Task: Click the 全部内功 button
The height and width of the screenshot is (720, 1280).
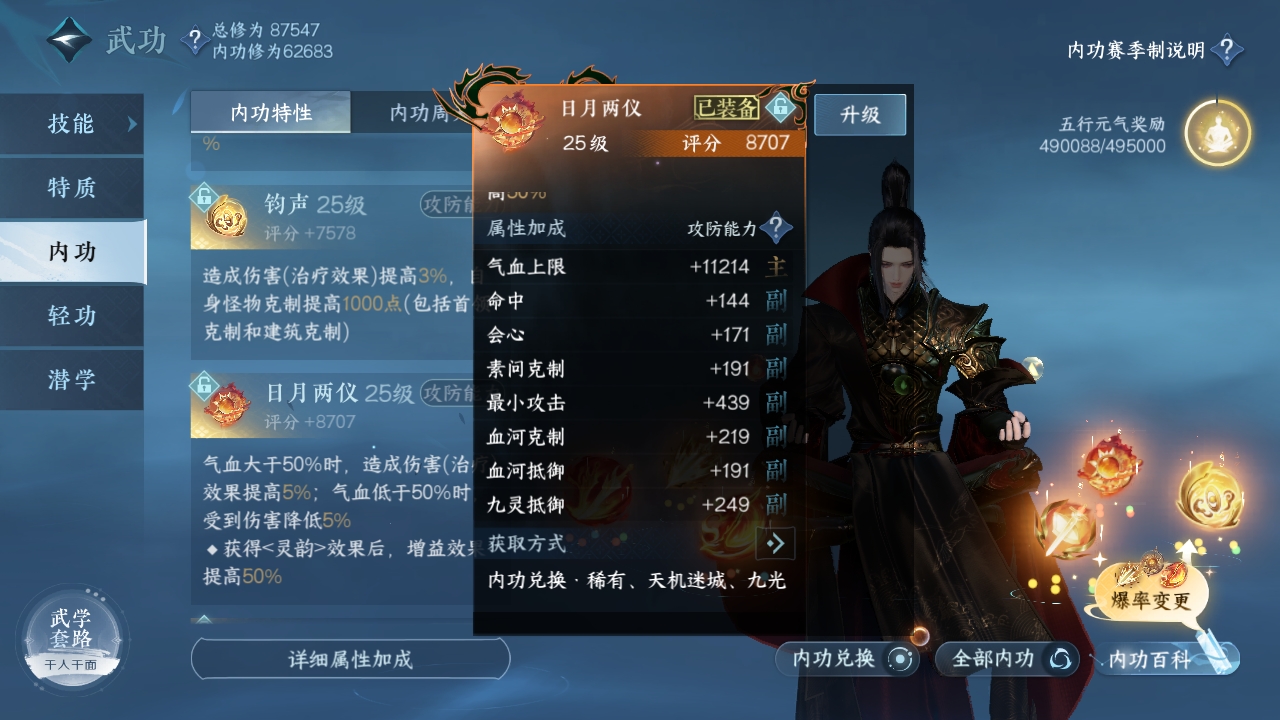Action: point(1007,659)
